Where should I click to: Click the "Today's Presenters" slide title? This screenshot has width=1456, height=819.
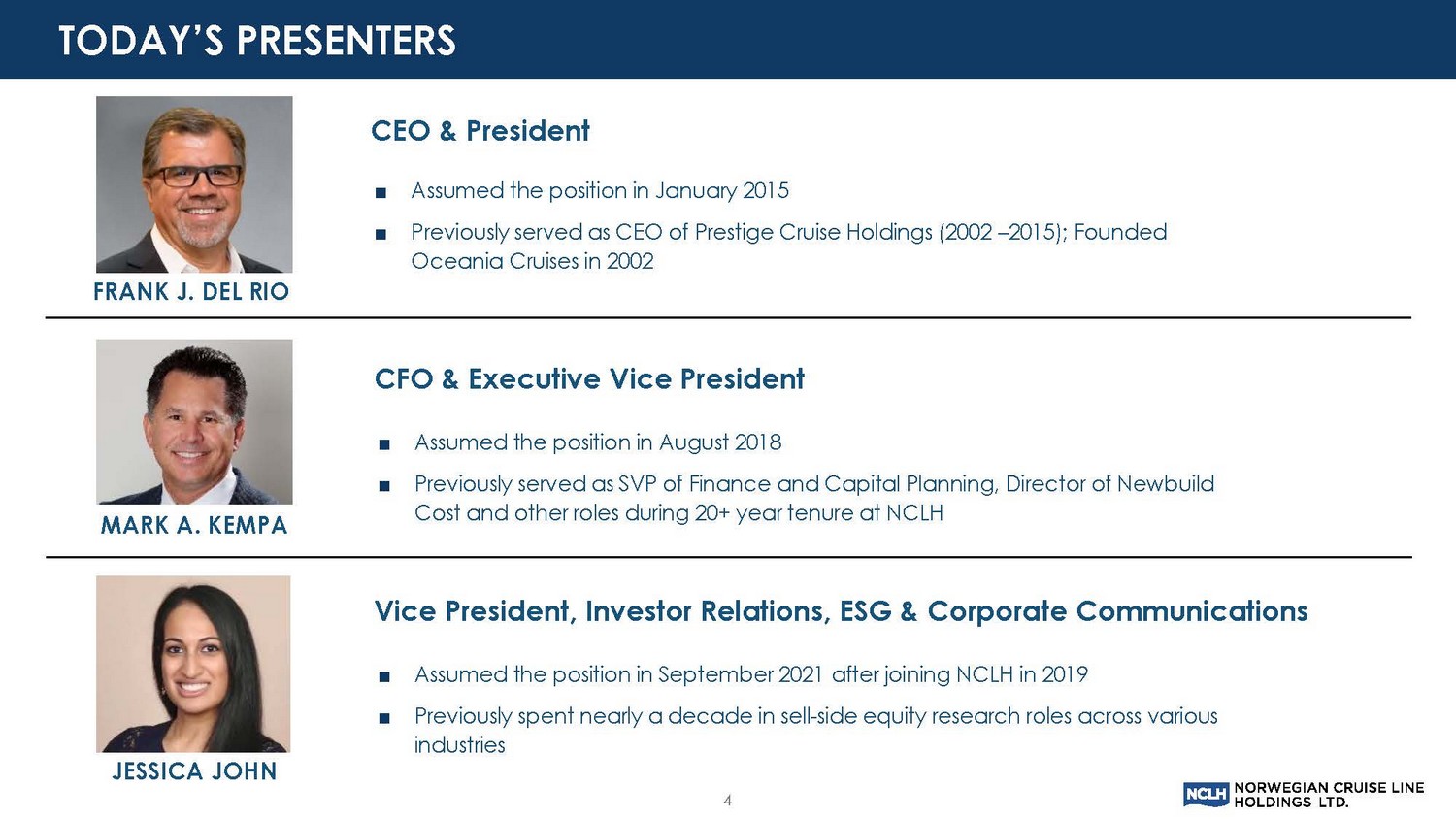tap(257, 41)
